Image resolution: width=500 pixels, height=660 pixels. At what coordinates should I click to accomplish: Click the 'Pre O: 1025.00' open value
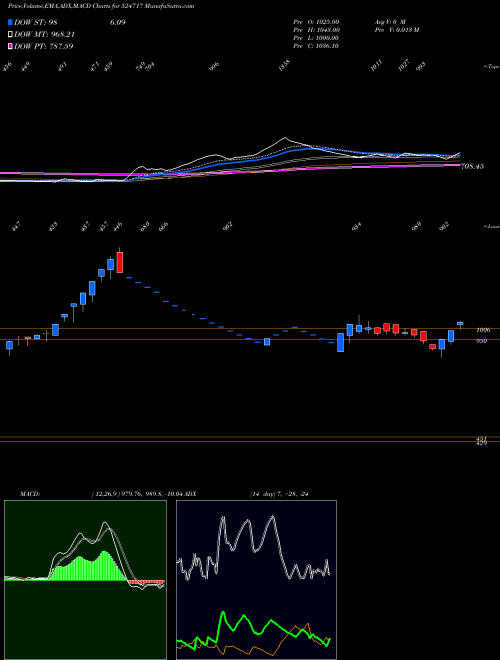pyautogui.click(x=316, y=22)
